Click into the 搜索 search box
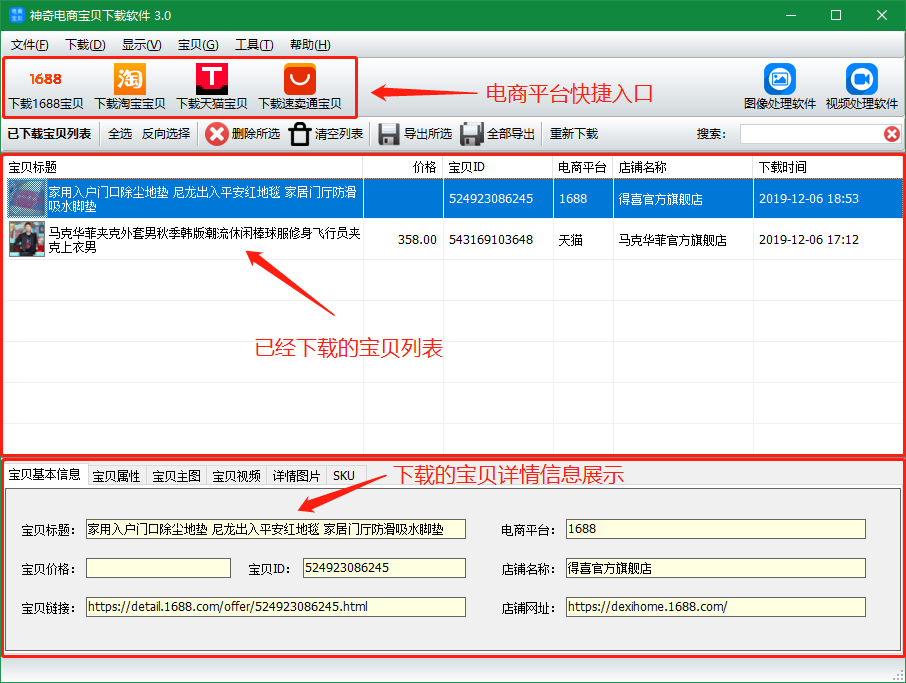The width and height of the screenshot is (906, 683). pos(811,134)
